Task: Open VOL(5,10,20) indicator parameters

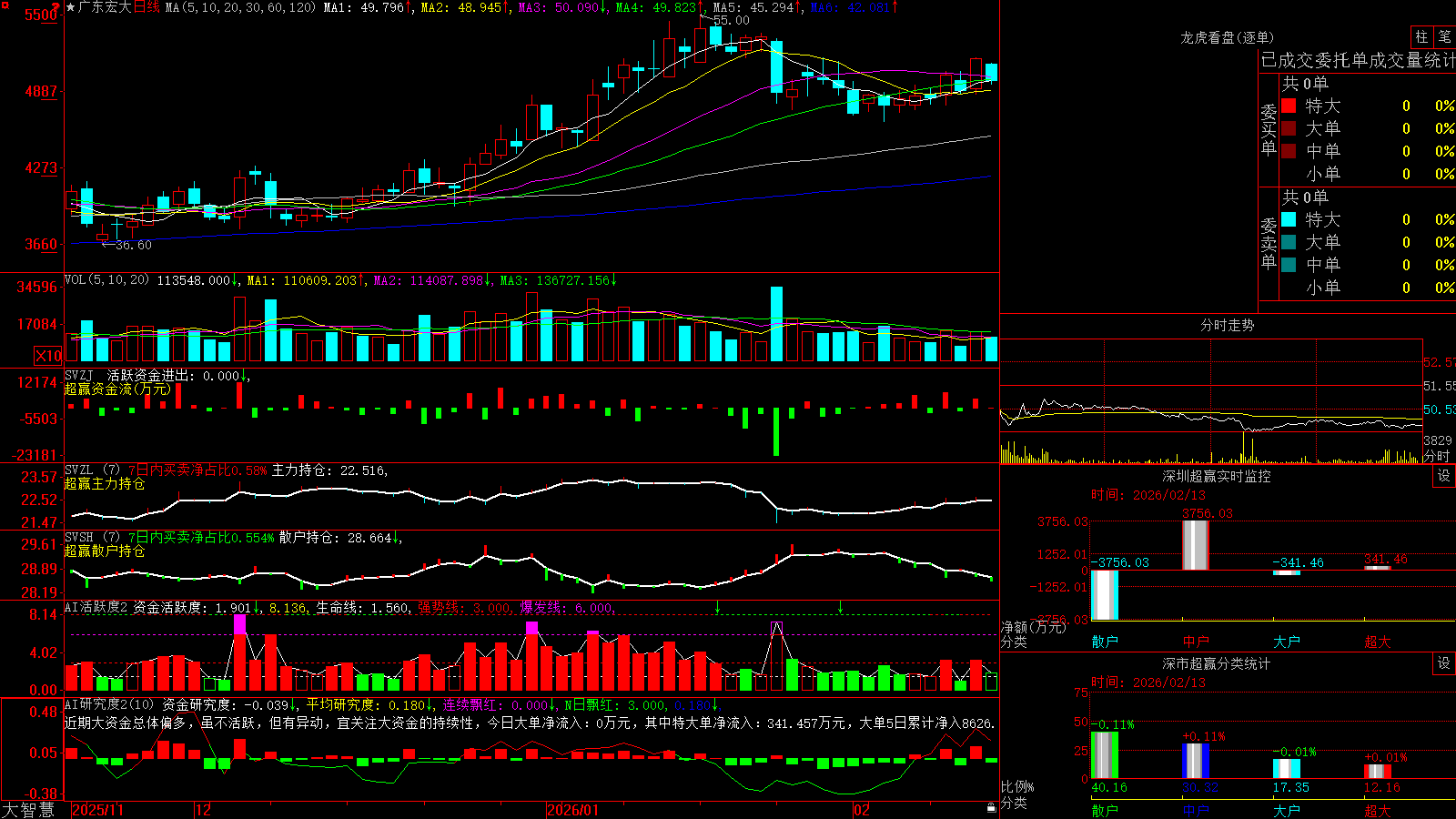Action: (106, 280)
